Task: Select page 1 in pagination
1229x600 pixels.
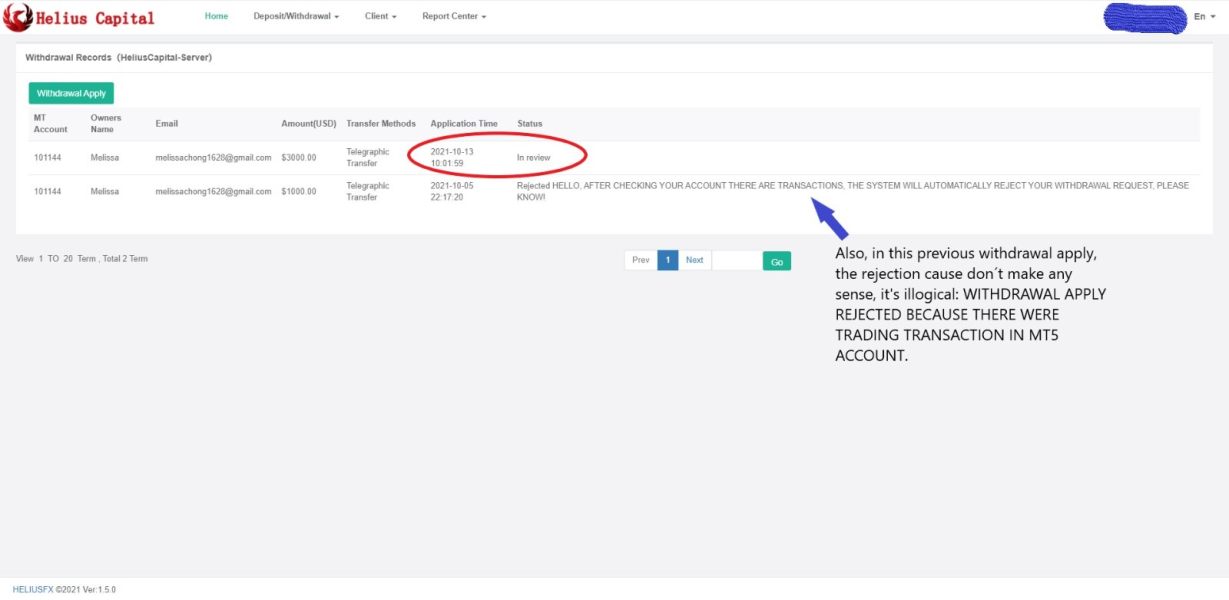Action: [668, 260]
